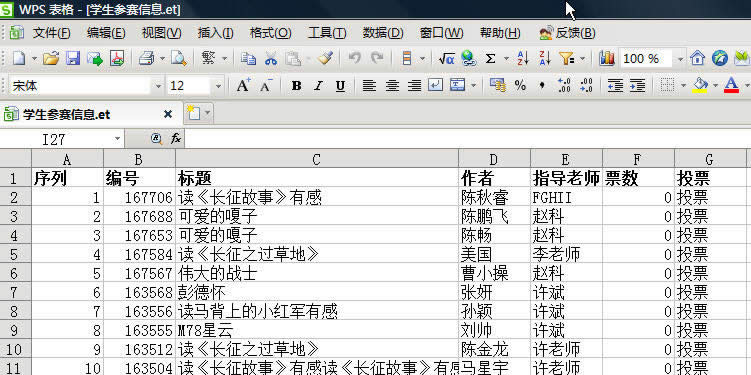Convert to traditional Chinese 繁 icon

[x=208, y=58]
